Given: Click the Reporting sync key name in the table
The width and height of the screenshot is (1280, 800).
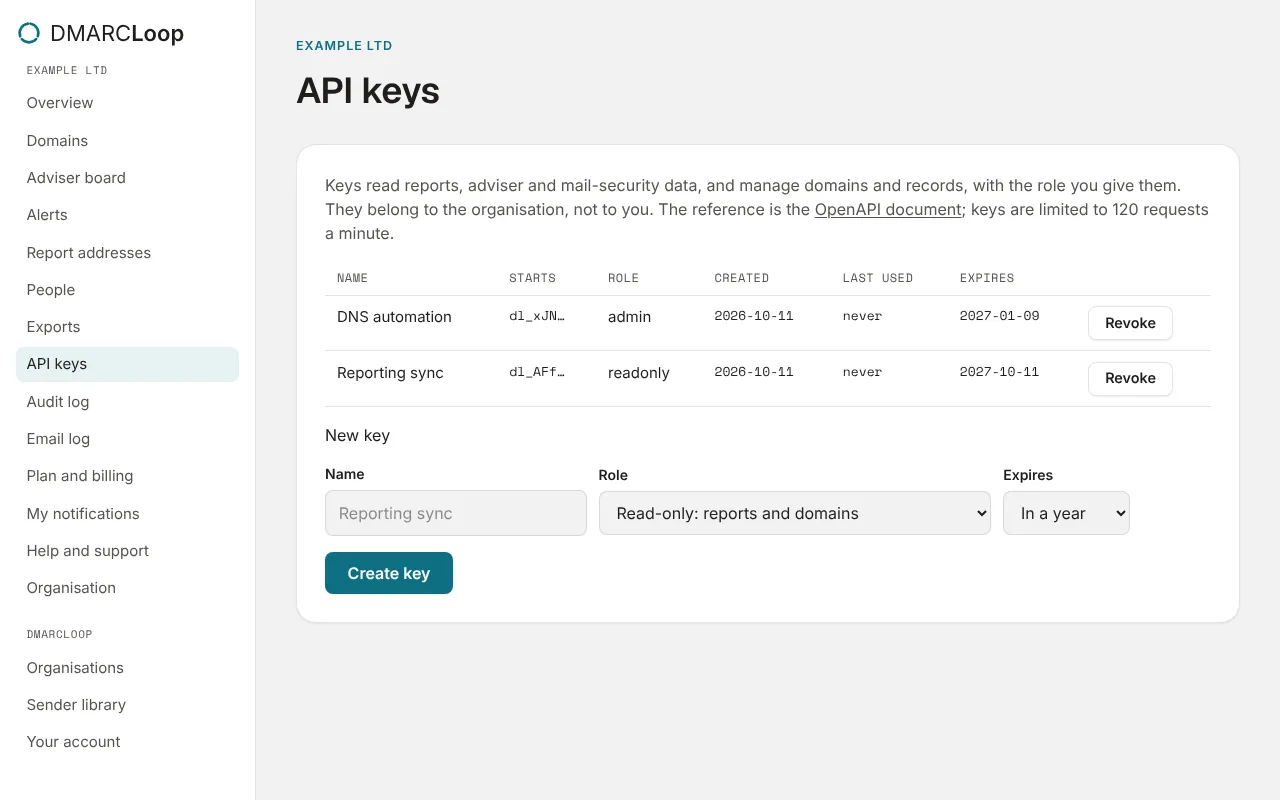Looking at the screenshot, I should 390,373.
